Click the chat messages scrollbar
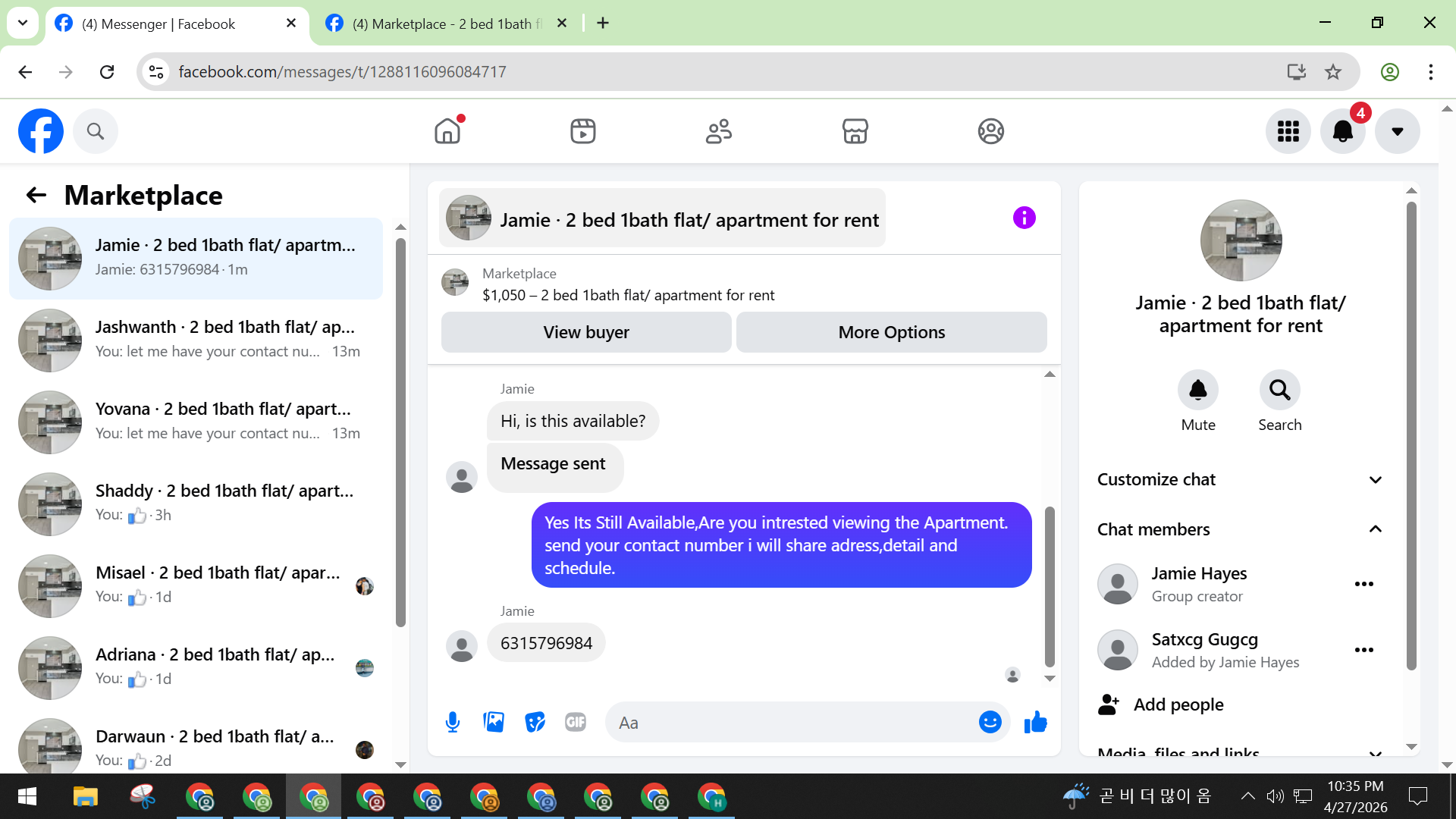Screen dimensions: 1456x819 [1050, 585]
